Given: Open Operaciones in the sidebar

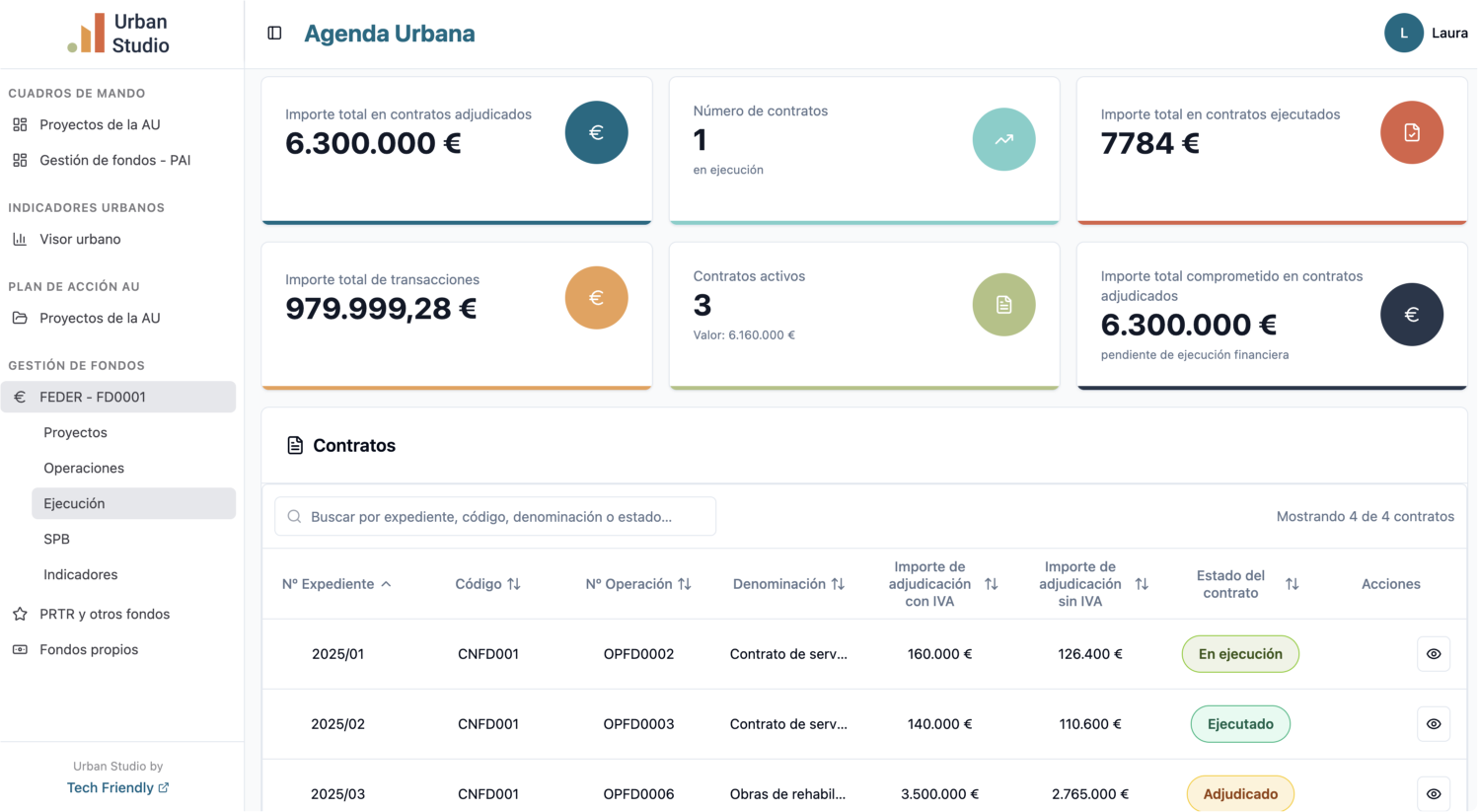Looking at the screenshot, I should (84, 468).
